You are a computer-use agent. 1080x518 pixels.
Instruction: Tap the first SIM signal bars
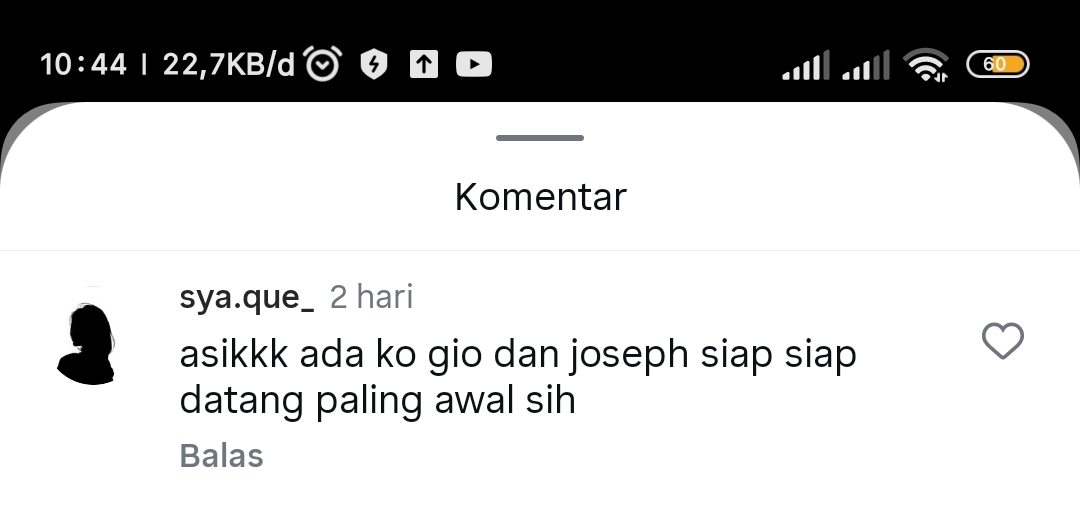pyautogui.click(x=806, y=65)
